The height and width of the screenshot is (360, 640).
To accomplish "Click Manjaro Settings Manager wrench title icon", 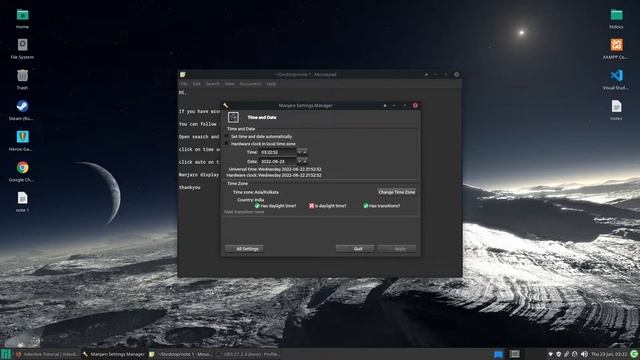I will point(225,105).
